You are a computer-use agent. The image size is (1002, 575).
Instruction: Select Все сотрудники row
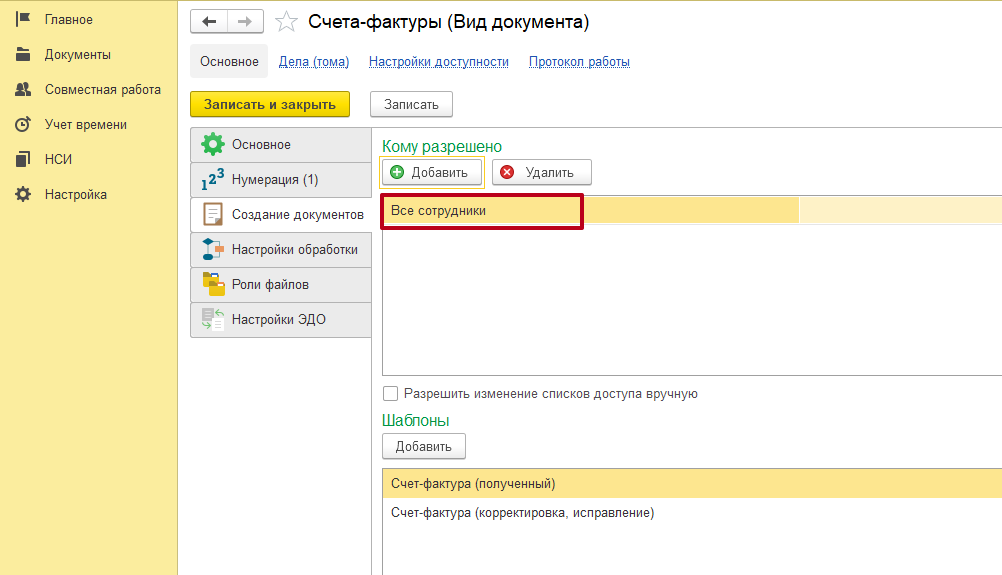[481, 212]
